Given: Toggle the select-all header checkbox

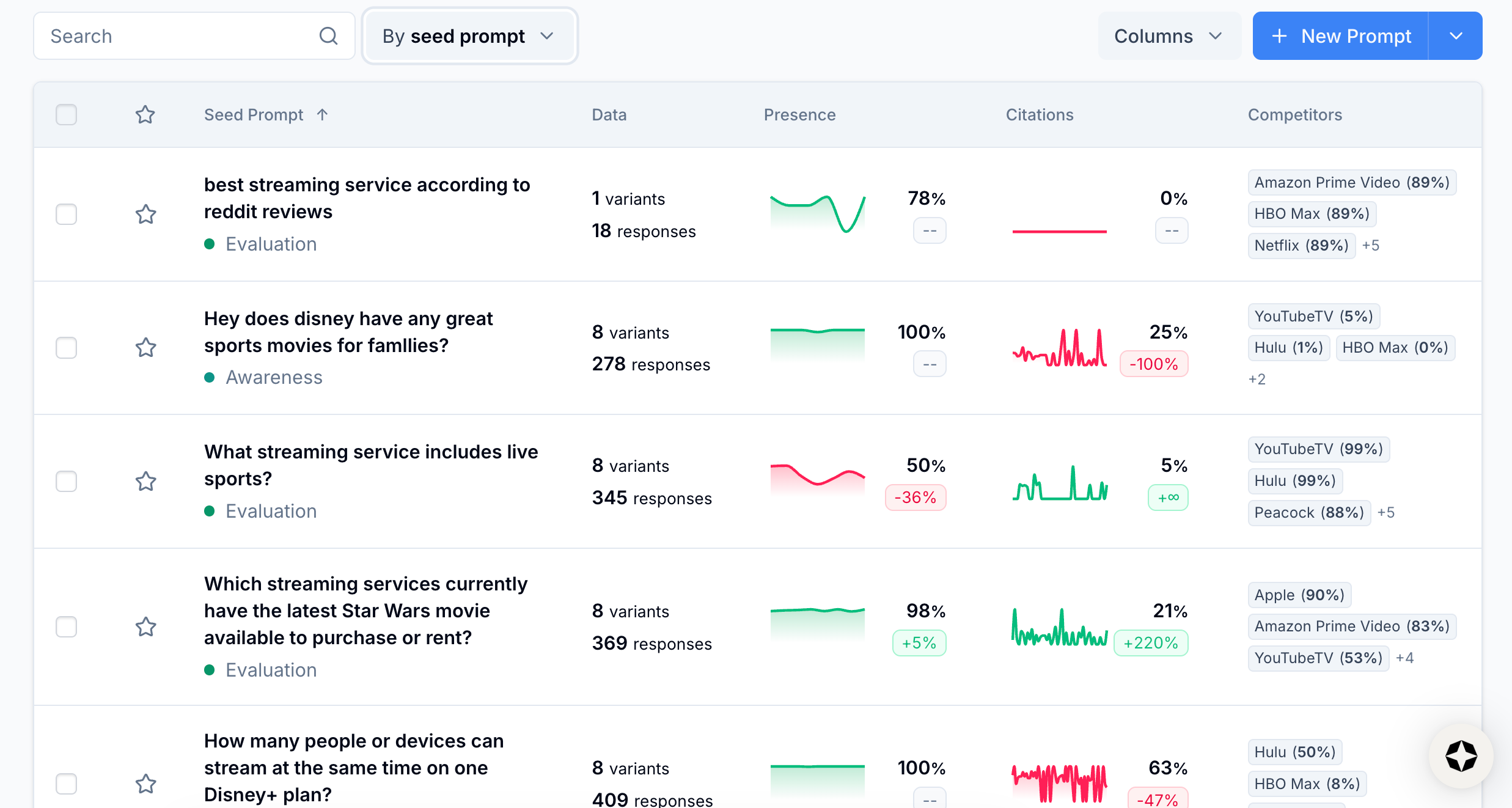Looking at the screenshot, I should click(x=66, y=115).
